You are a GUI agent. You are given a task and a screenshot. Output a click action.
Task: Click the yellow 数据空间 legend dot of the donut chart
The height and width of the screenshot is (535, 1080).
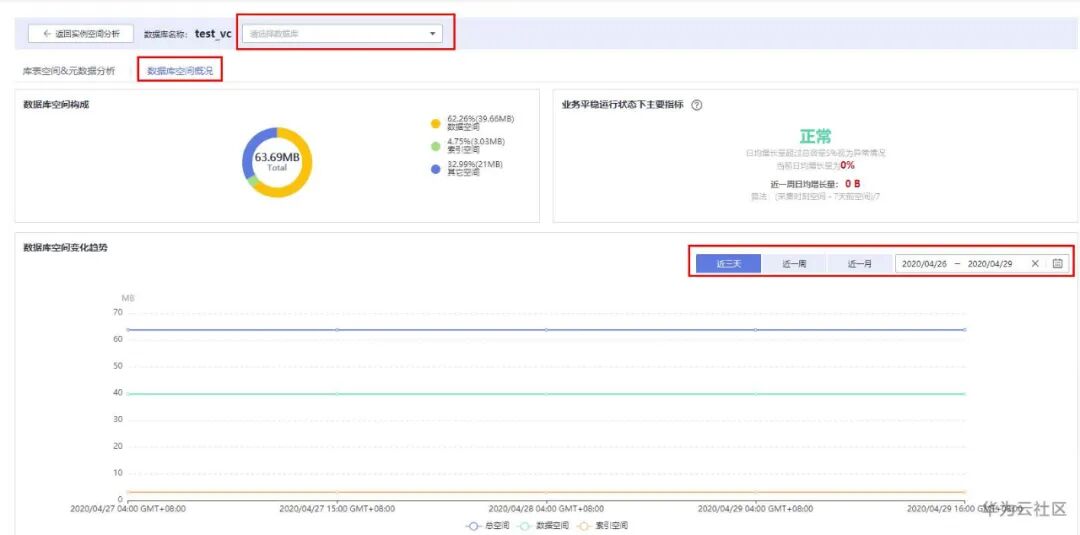(x=435, y=124)
